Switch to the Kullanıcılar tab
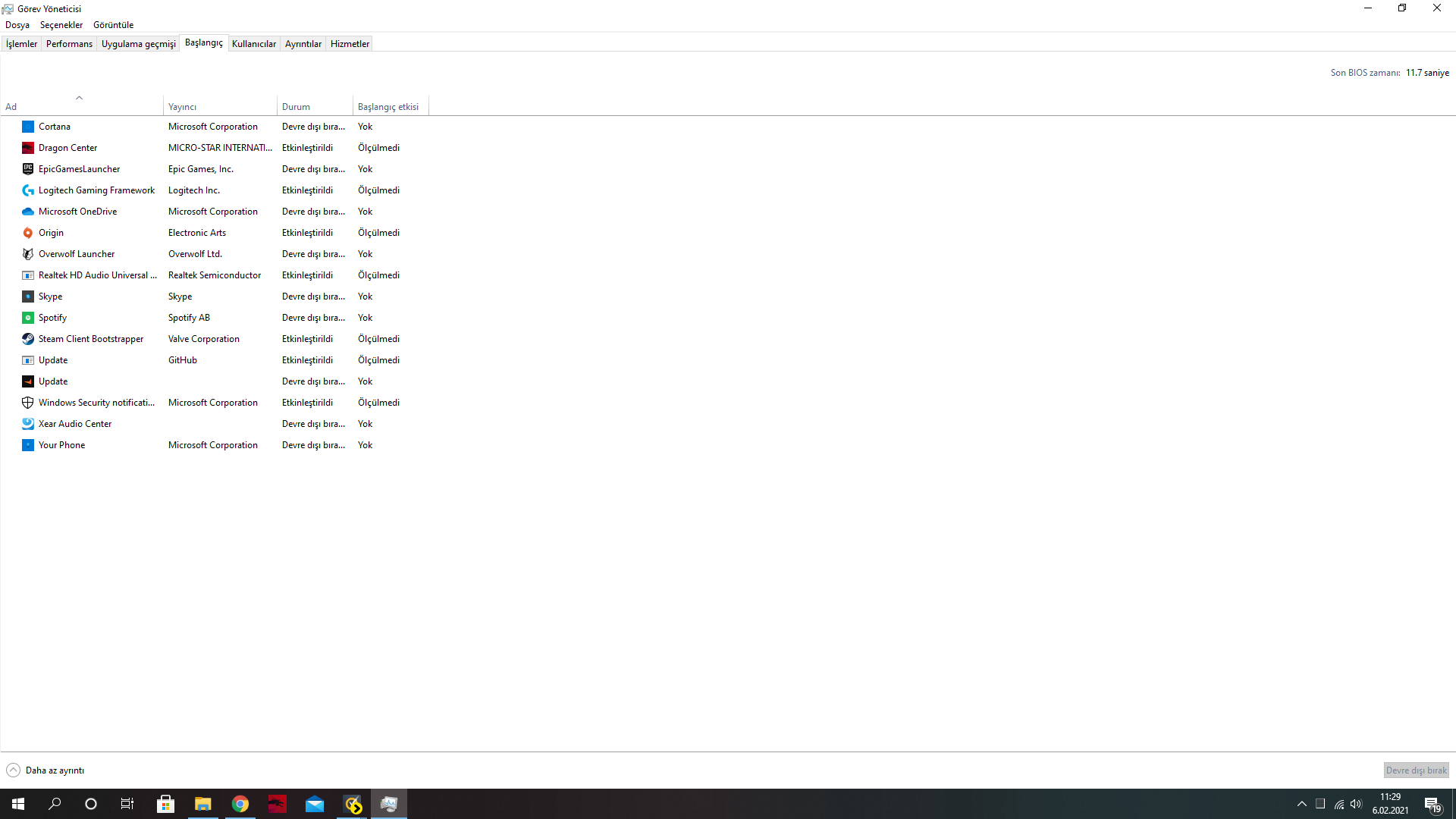This screenshot has width=1456, height=819. [254, 44]
